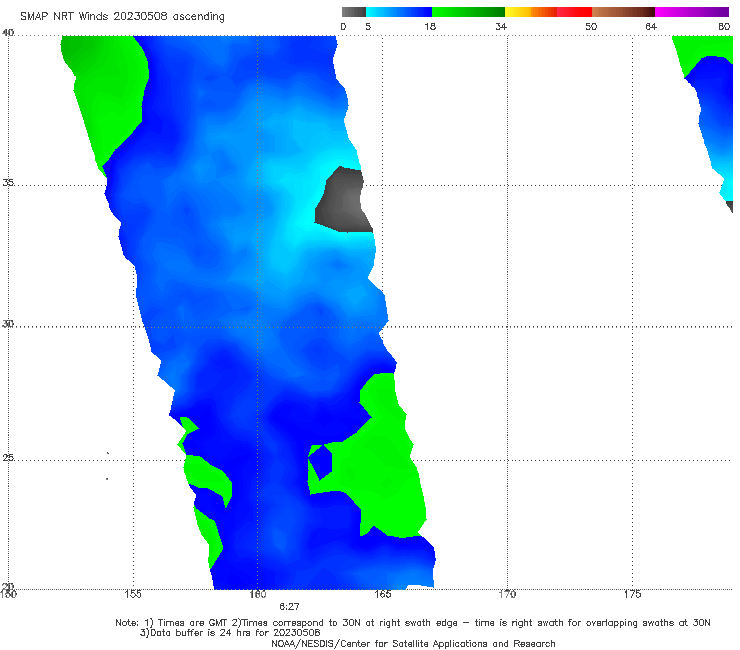Click the longitude label '155'
This screenshot has height=650, width=740.
click(x=133, y=594)
